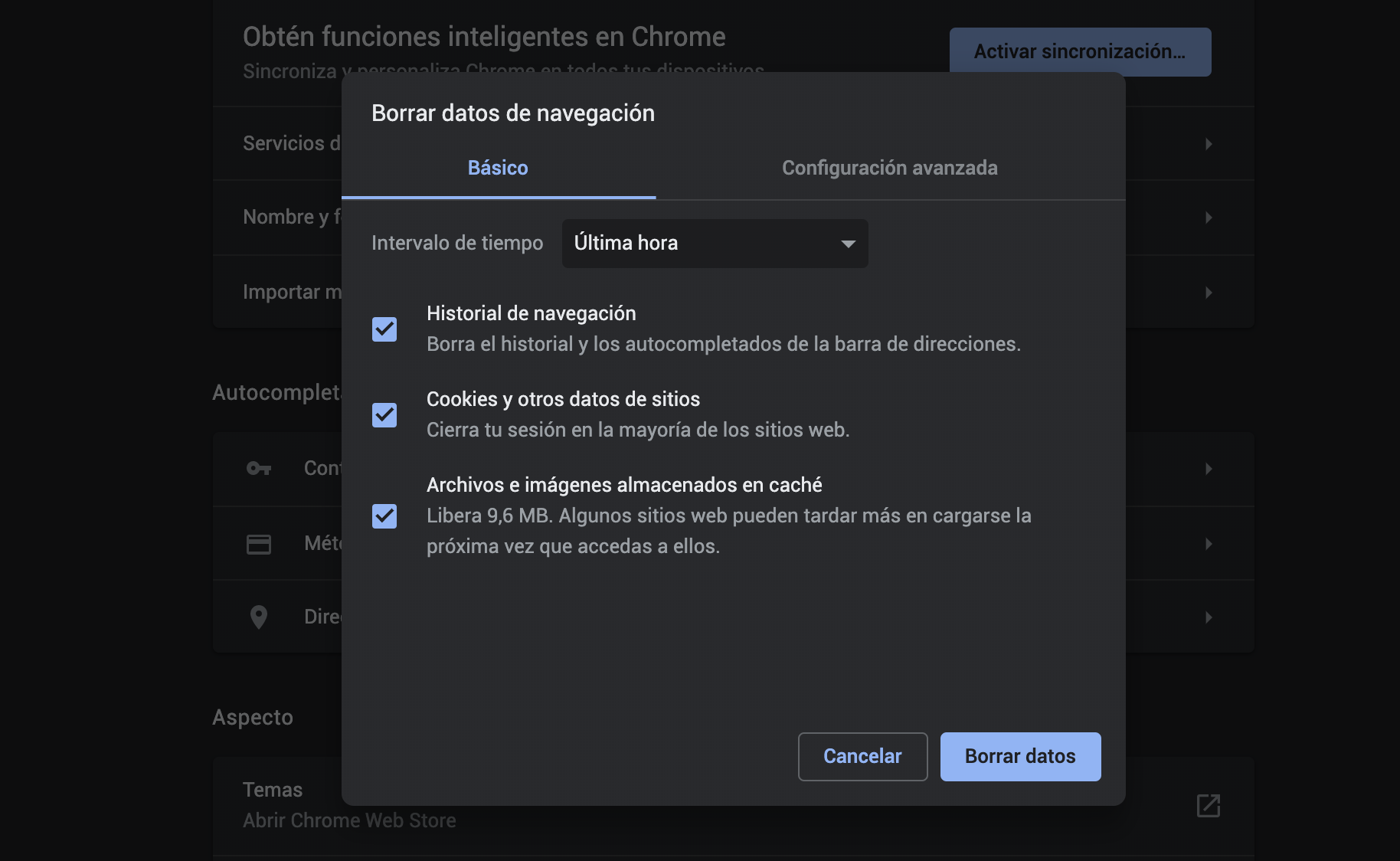Uncheck Archivos e imágenes almacenados en caché
1400x861 pixels.
tap(384, 516)
